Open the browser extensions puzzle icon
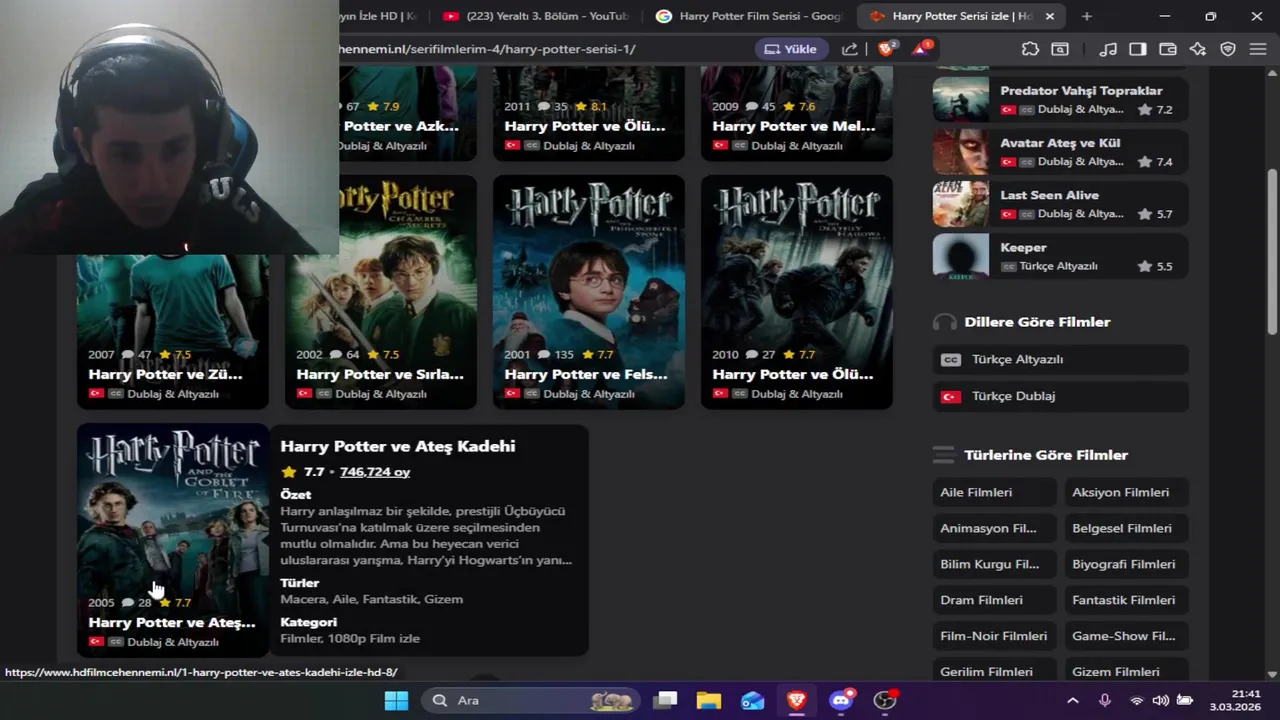Image resolution: width=1280 pixels, height=720 pixels. pos(1030,48)
